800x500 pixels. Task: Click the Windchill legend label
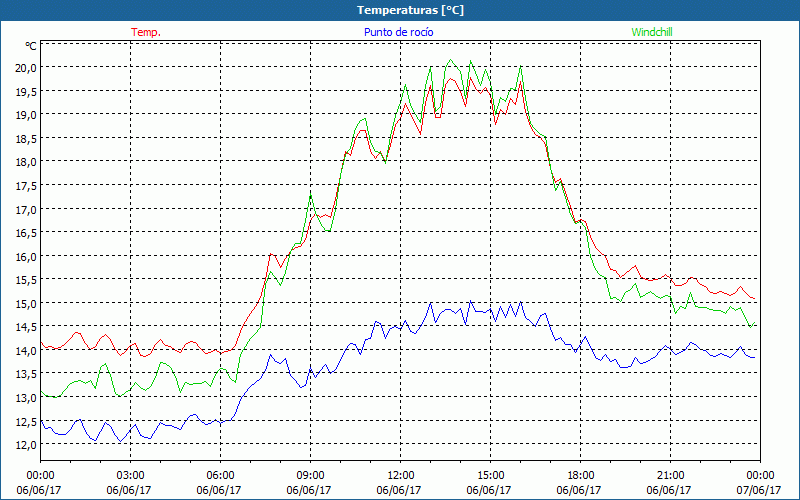(x=652, y=32)
